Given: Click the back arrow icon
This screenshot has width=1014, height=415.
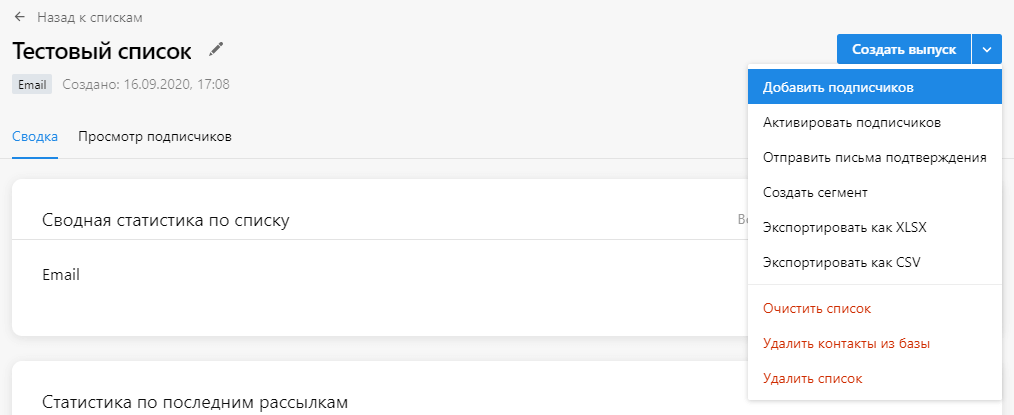Looking at the screenshot, I should coord(19,18).
